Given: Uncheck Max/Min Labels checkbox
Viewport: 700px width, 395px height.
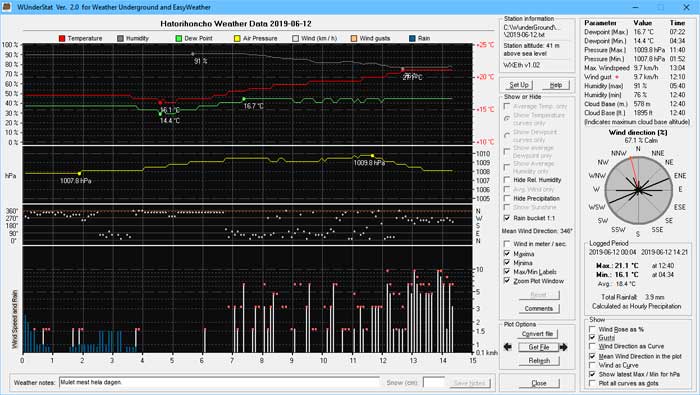Looking at the screenshot, I should pos(507,272).
